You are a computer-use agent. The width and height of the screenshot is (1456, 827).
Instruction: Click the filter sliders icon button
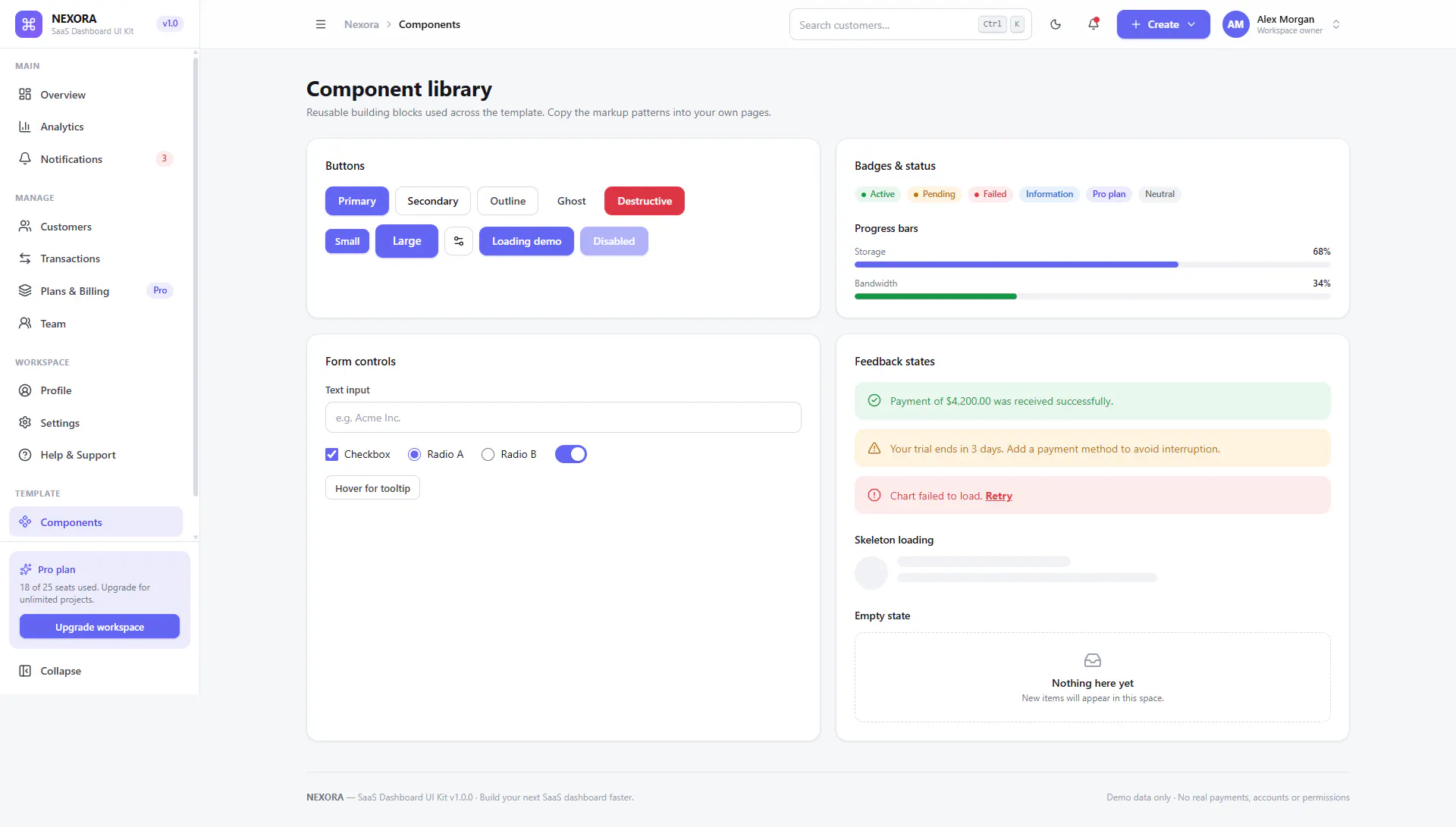click(x=459, y=241)
